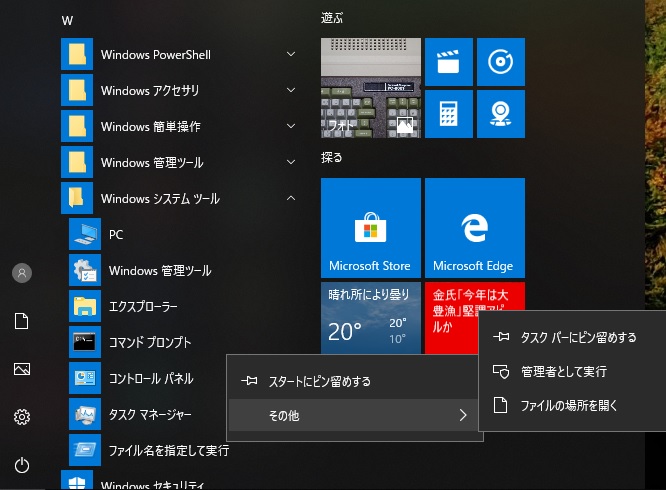Screen dimensions: 666x490
Task: Click タスク マネージャー label text
Action: pos(150,414)
